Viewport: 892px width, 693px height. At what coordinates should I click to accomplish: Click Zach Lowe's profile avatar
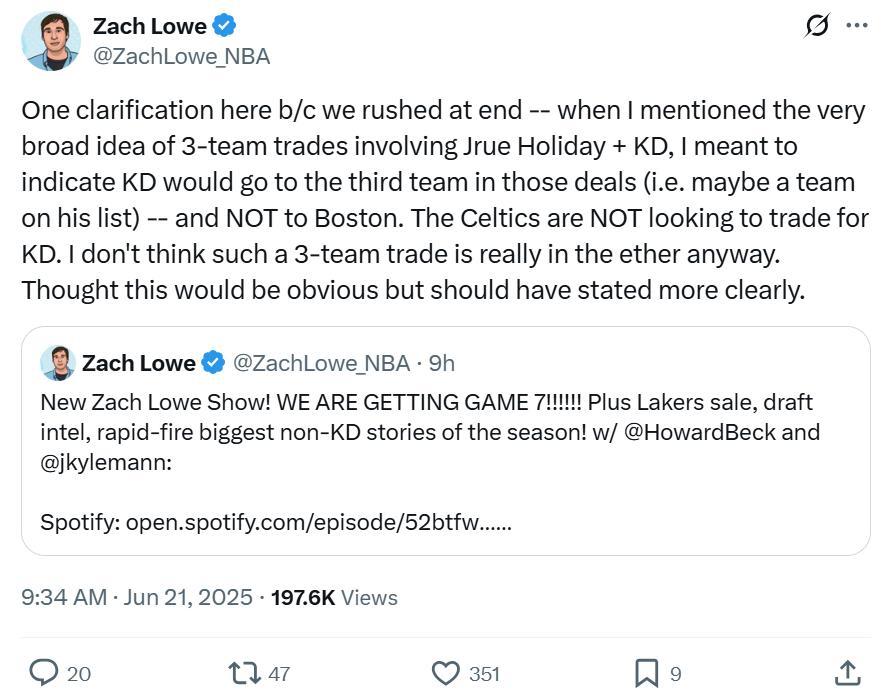click(x=51, y=41)
